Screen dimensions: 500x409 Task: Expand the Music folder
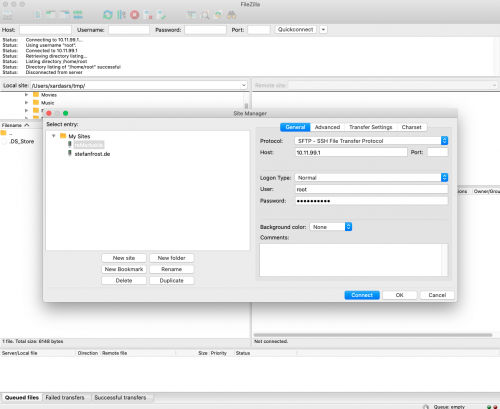pos(26,103)
